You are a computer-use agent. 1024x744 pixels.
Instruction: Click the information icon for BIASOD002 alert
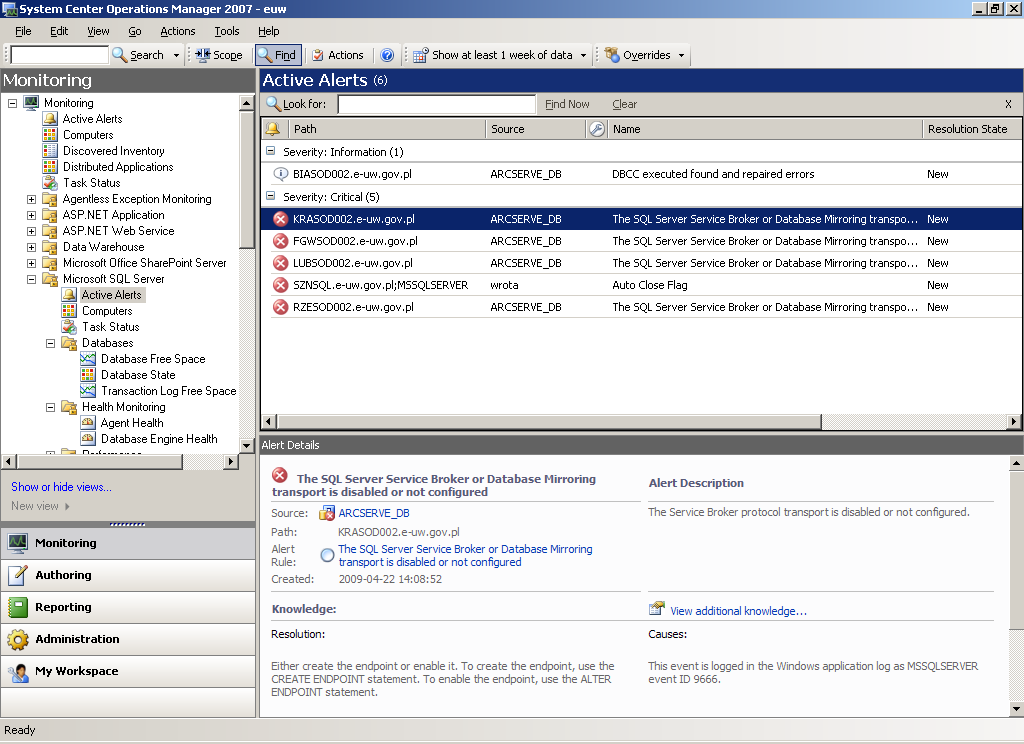tap(280, 174)
